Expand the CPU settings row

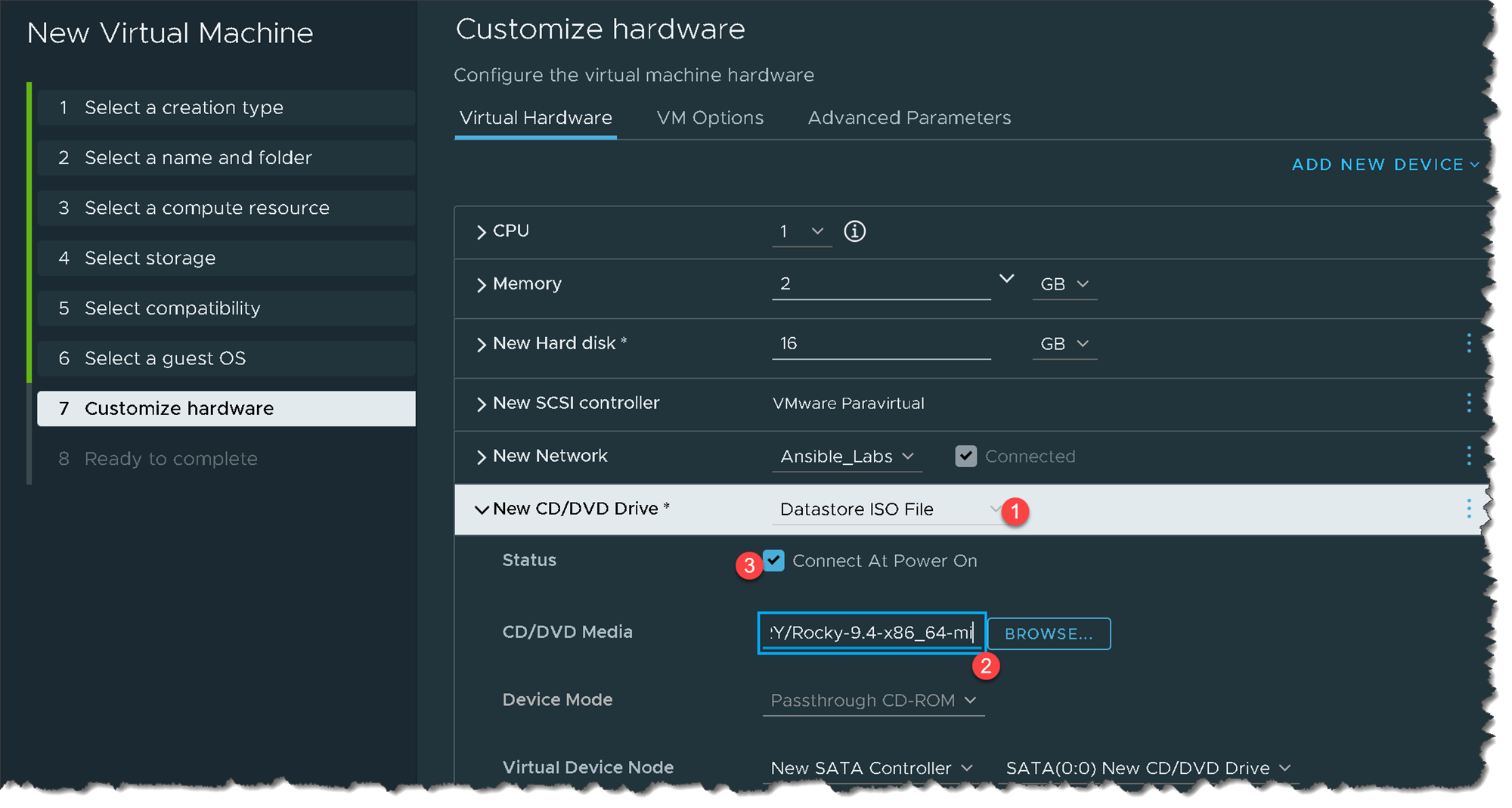[x=481, y=232]
